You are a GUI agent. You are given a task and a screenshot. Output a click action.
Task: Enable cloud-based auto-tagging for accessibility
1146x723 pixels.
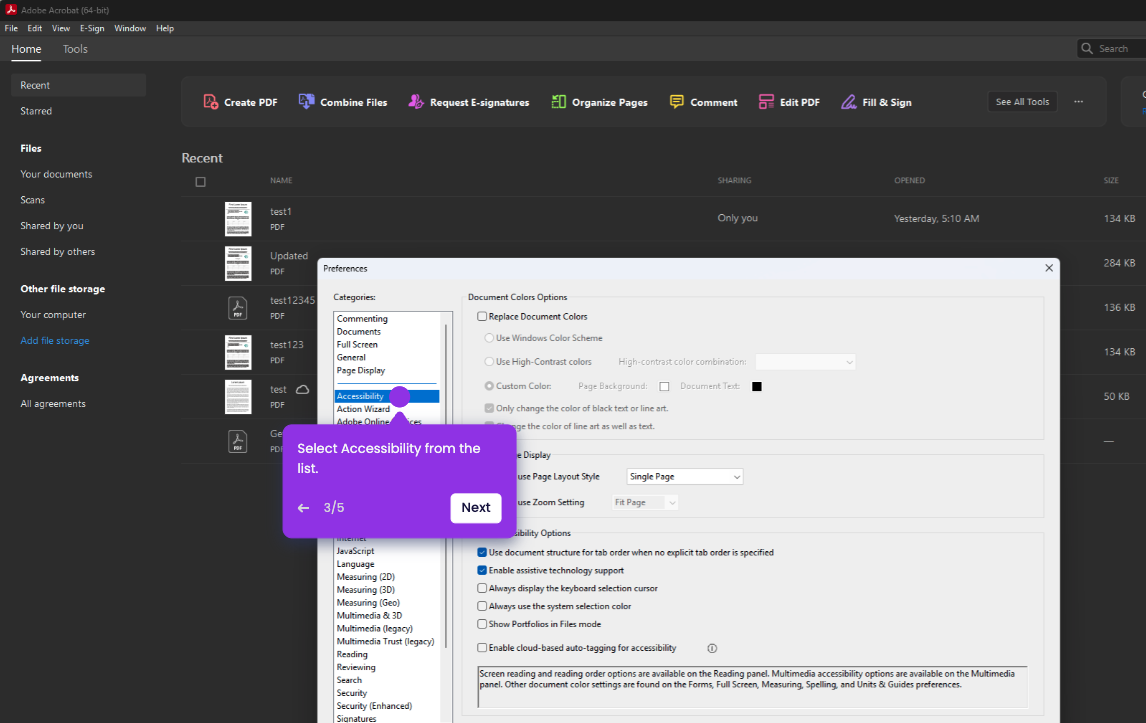(482, 648)
